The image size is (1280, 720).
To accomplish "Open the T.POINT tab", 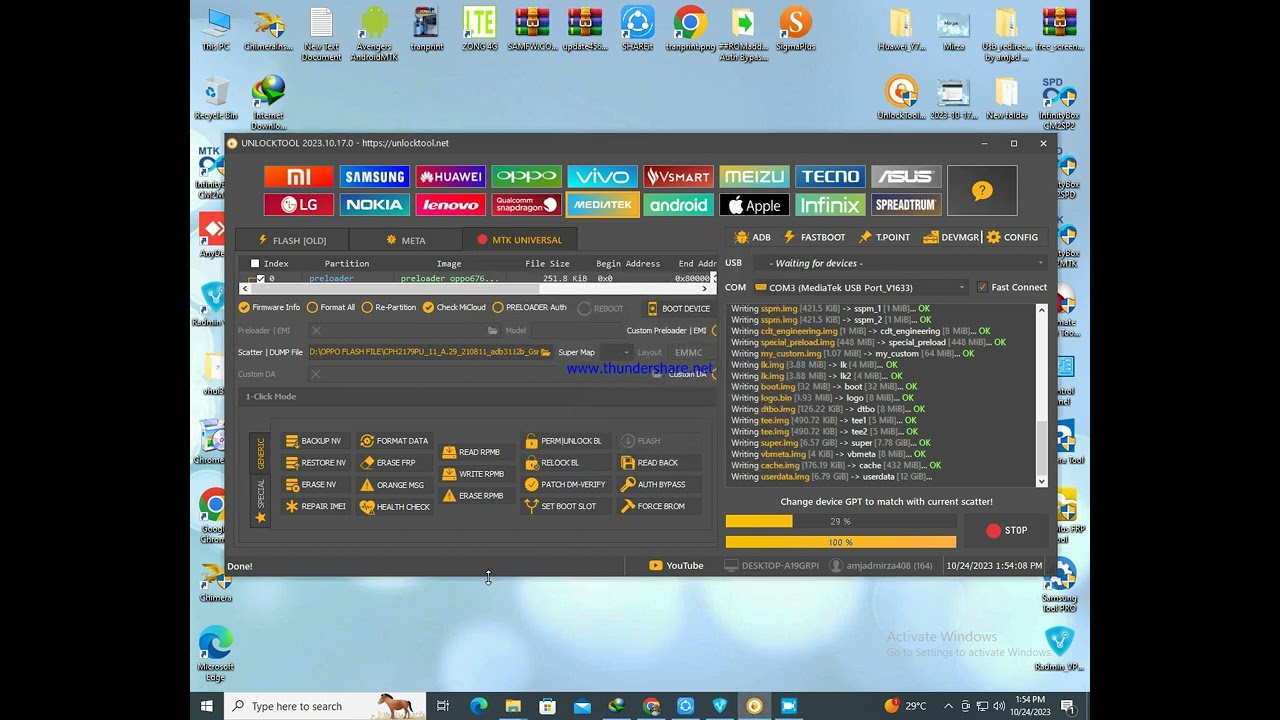I will tap(885, 237).
